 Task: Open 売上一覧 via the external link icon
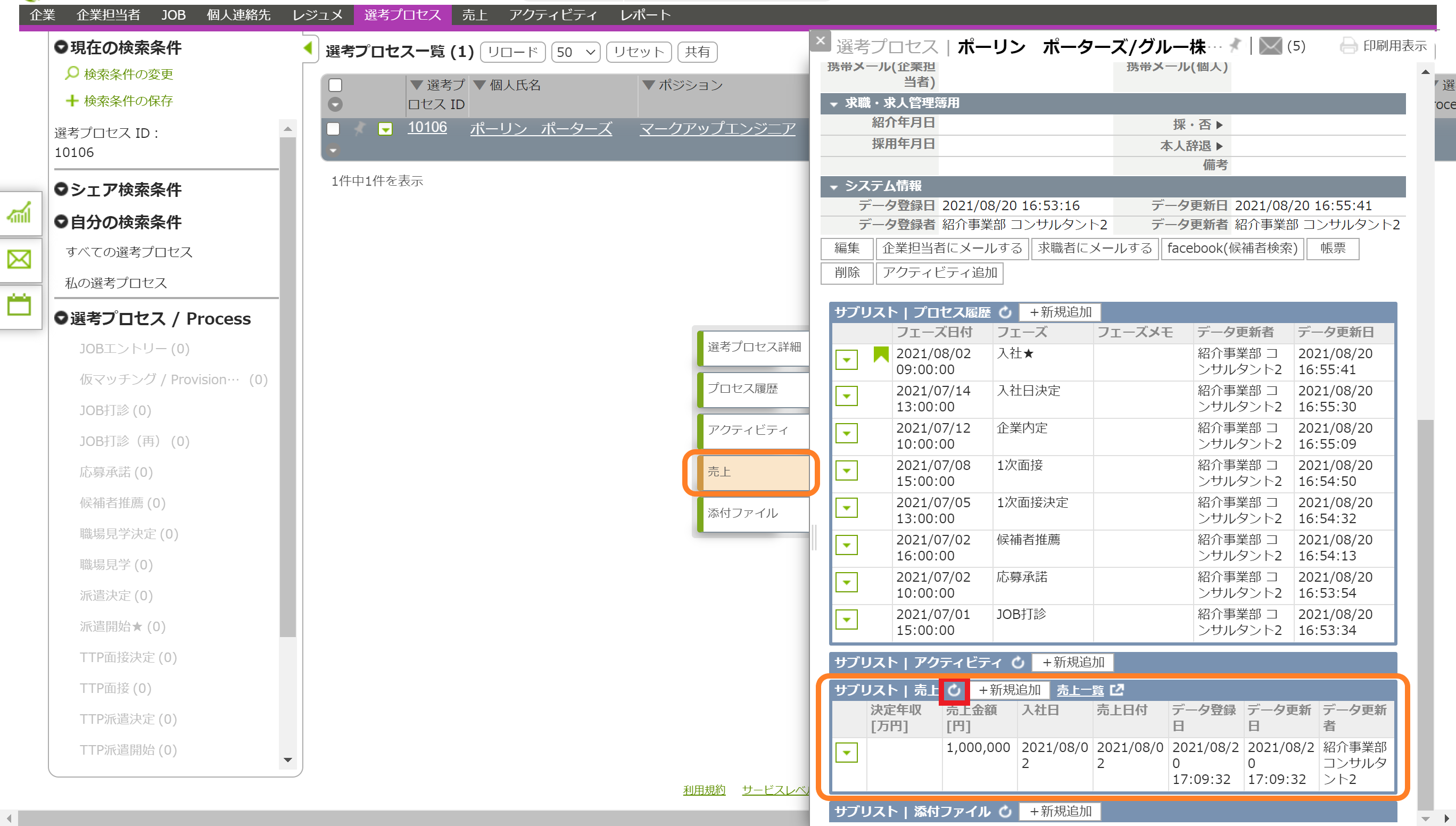pyautogui.click(x=1116, y=690)
